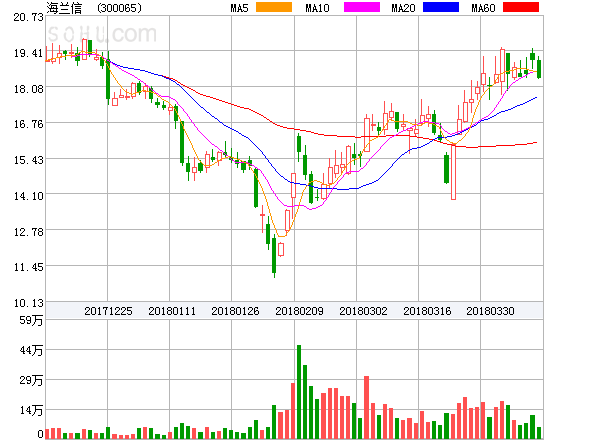Click the MA20 legend label
The width and height of the screenshot is (600, 440).
(x=403, y=8)
